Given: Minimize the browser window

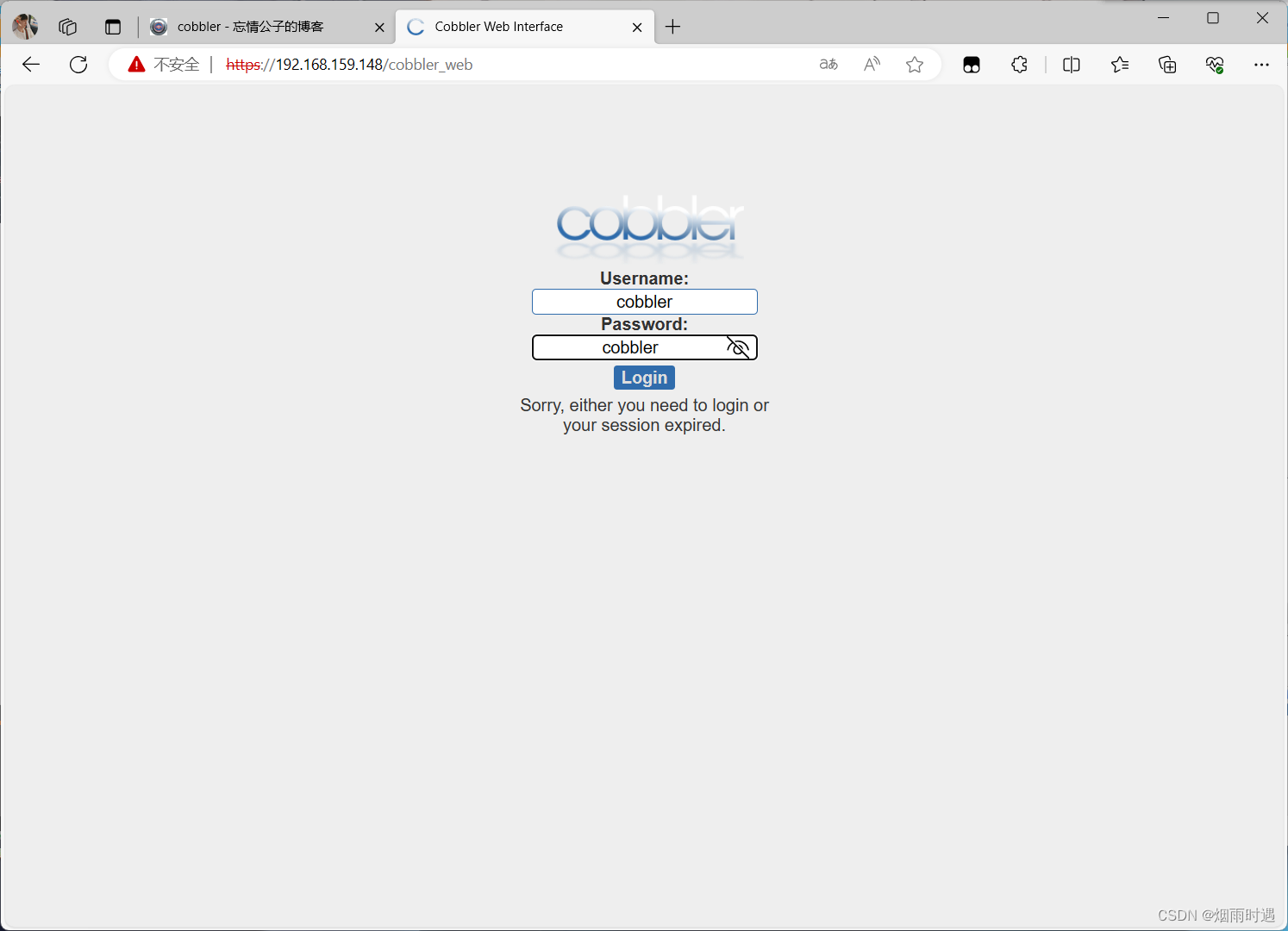Looking at the screenshot, I should 1163,18.
